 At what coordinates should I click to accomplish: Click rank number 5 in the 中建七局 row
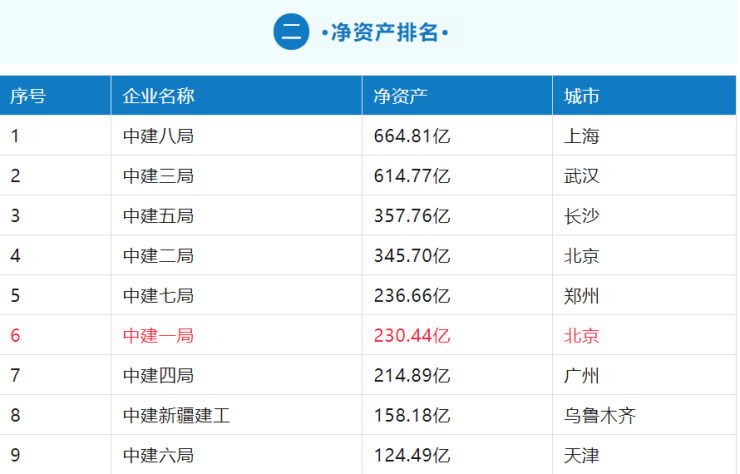15,296
